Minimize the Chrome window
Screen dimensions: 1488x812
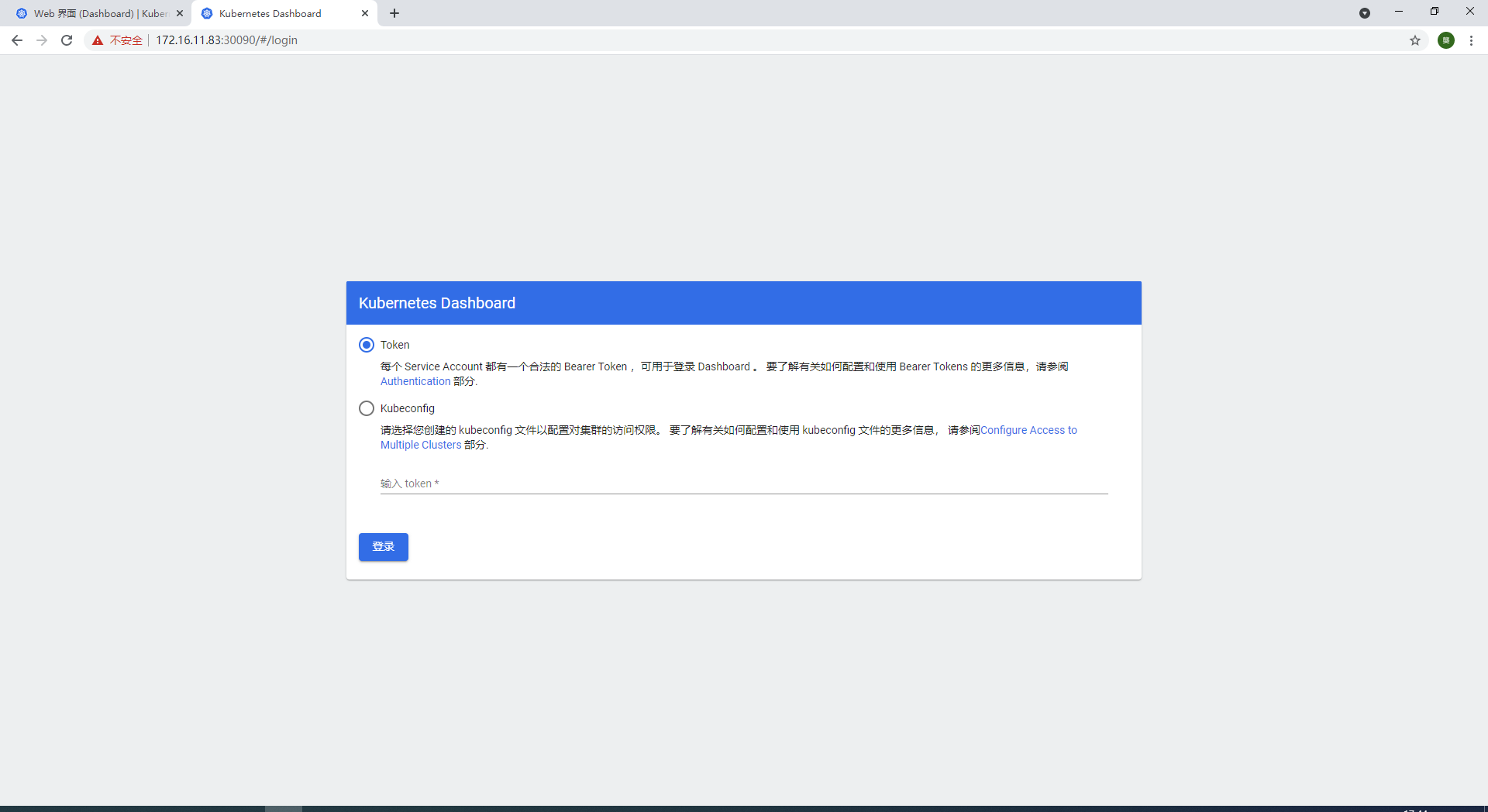(x=1399, y=12)
